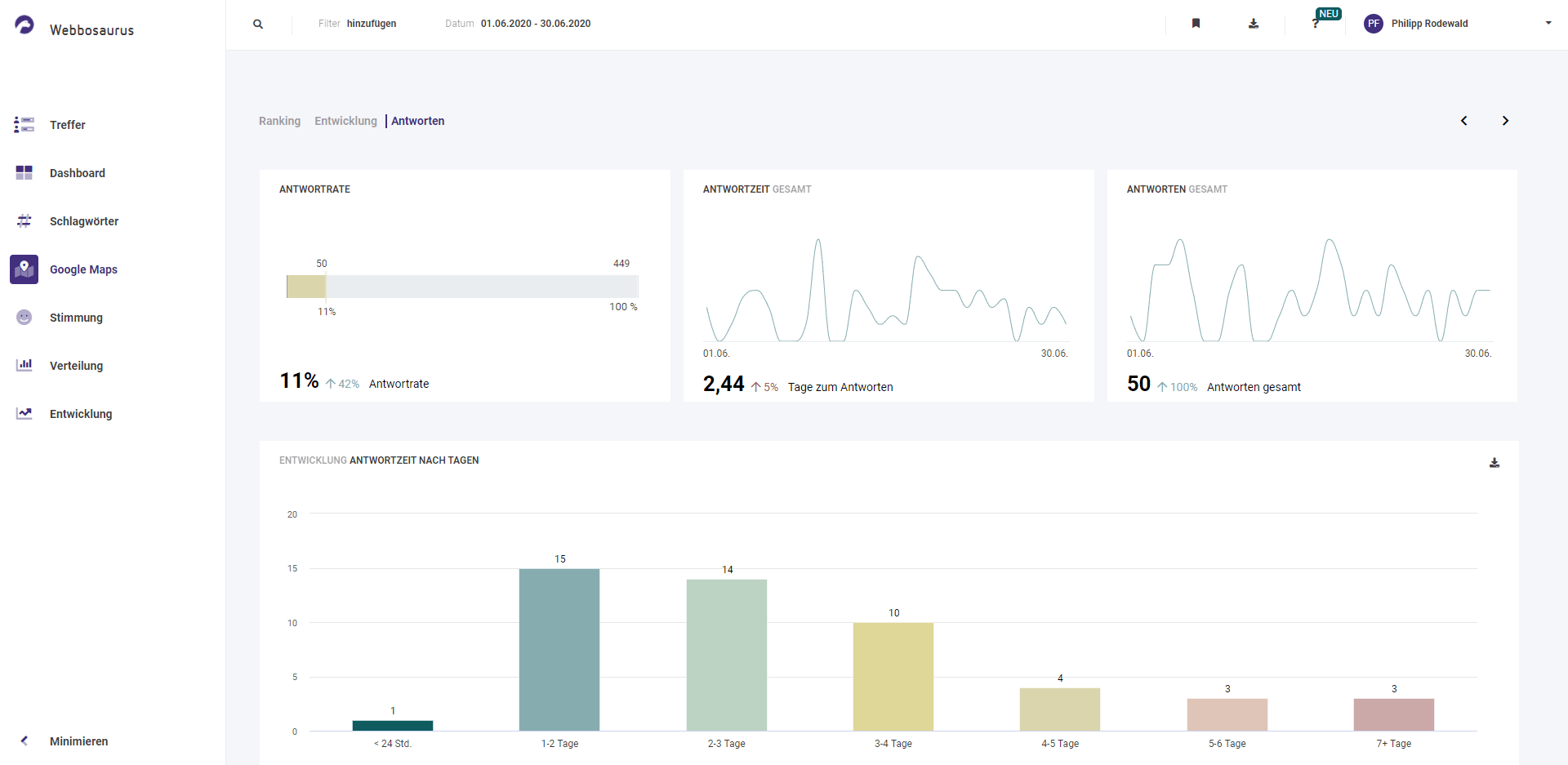
Task: Click the Philipp Rodewald name
Action: pos(1429,24)
